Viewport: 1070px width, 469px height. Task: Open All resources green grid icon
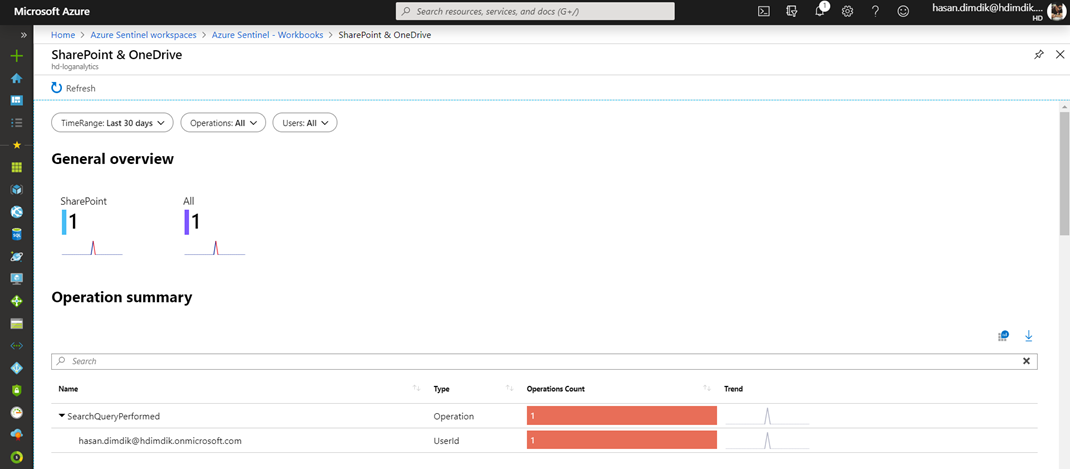[x=17, y=167]
